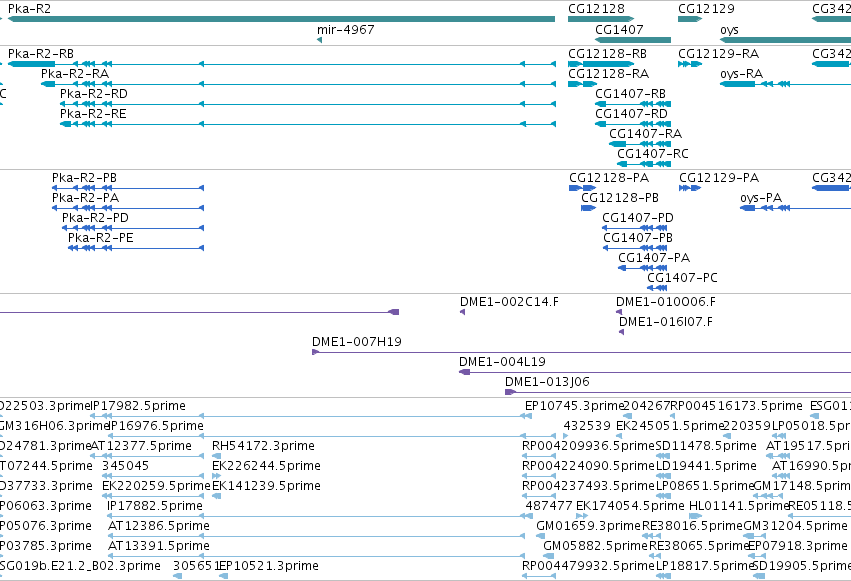
Task: Click protein Pka-R2-PB label
Action: click(x=85, y=178)
